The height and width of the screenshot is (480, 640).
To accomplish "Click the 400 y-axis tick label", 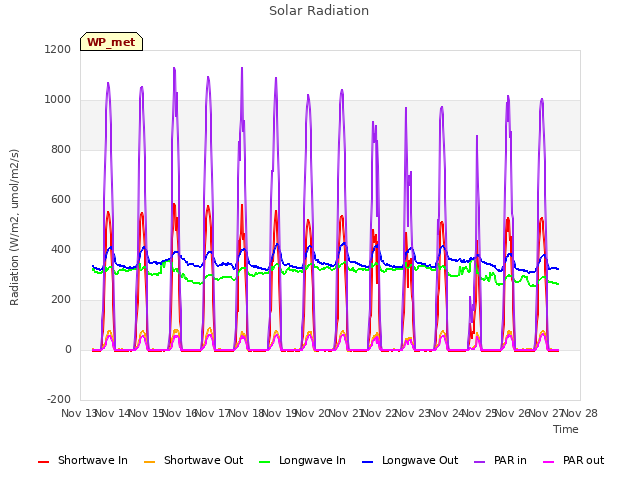I will coord(61,249).
